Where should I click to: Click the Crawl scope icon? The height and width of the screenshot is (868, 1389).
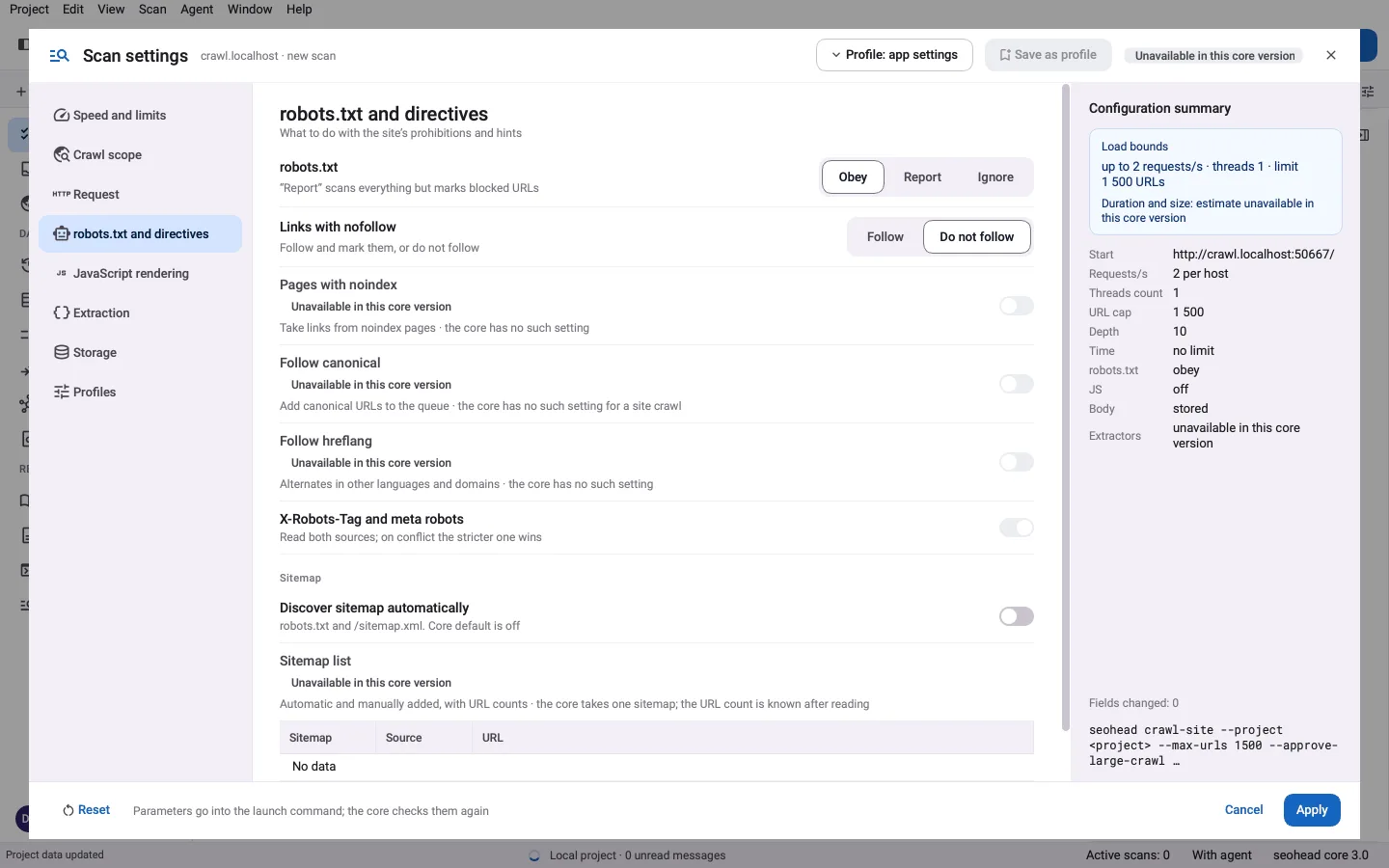coord(62,155)
